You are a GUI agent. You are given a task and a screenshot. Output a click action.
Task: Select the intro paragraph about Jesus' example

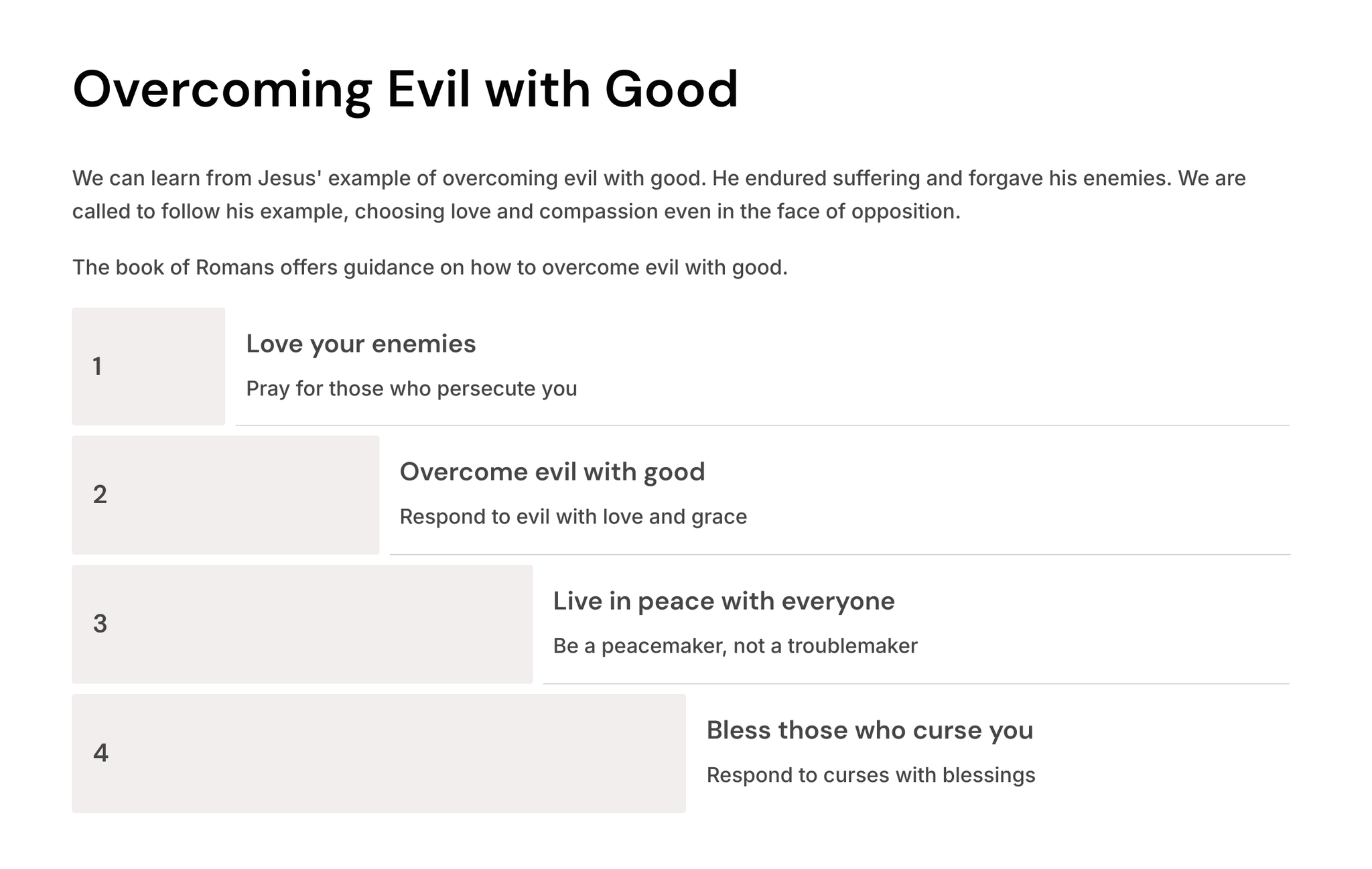[659, 194]
